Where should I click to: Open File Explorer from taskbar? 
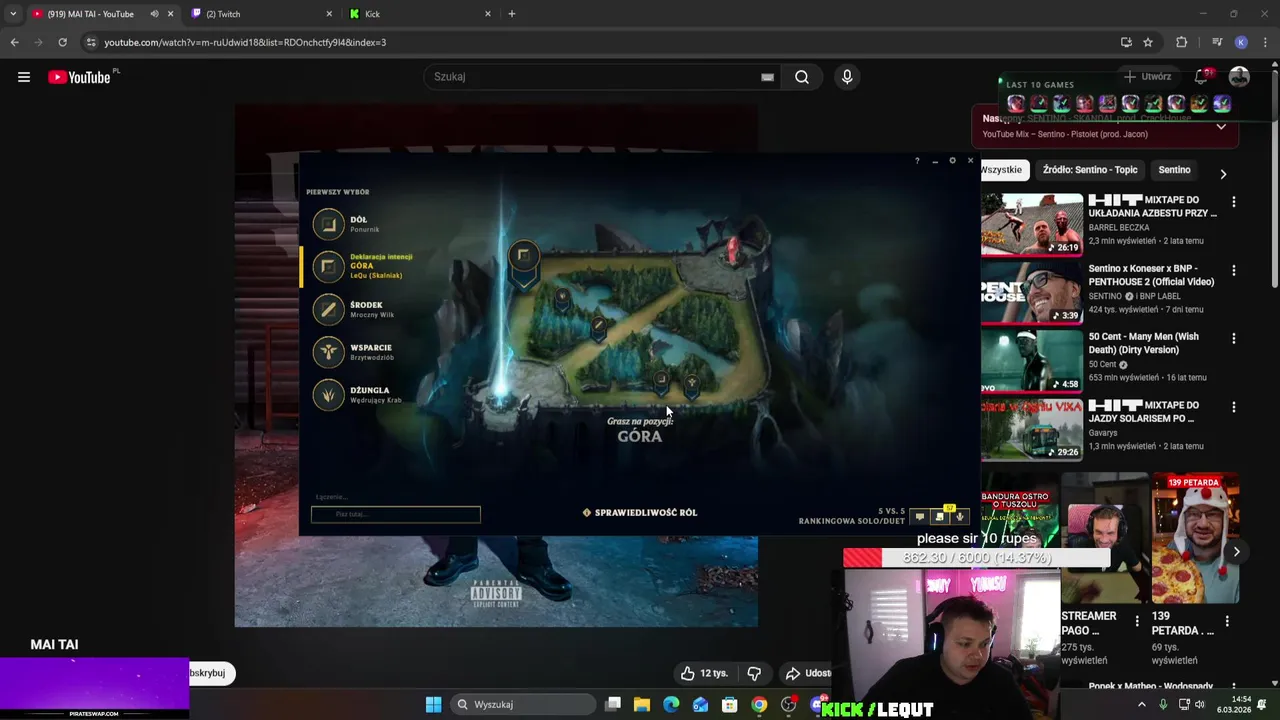(642, 704)
